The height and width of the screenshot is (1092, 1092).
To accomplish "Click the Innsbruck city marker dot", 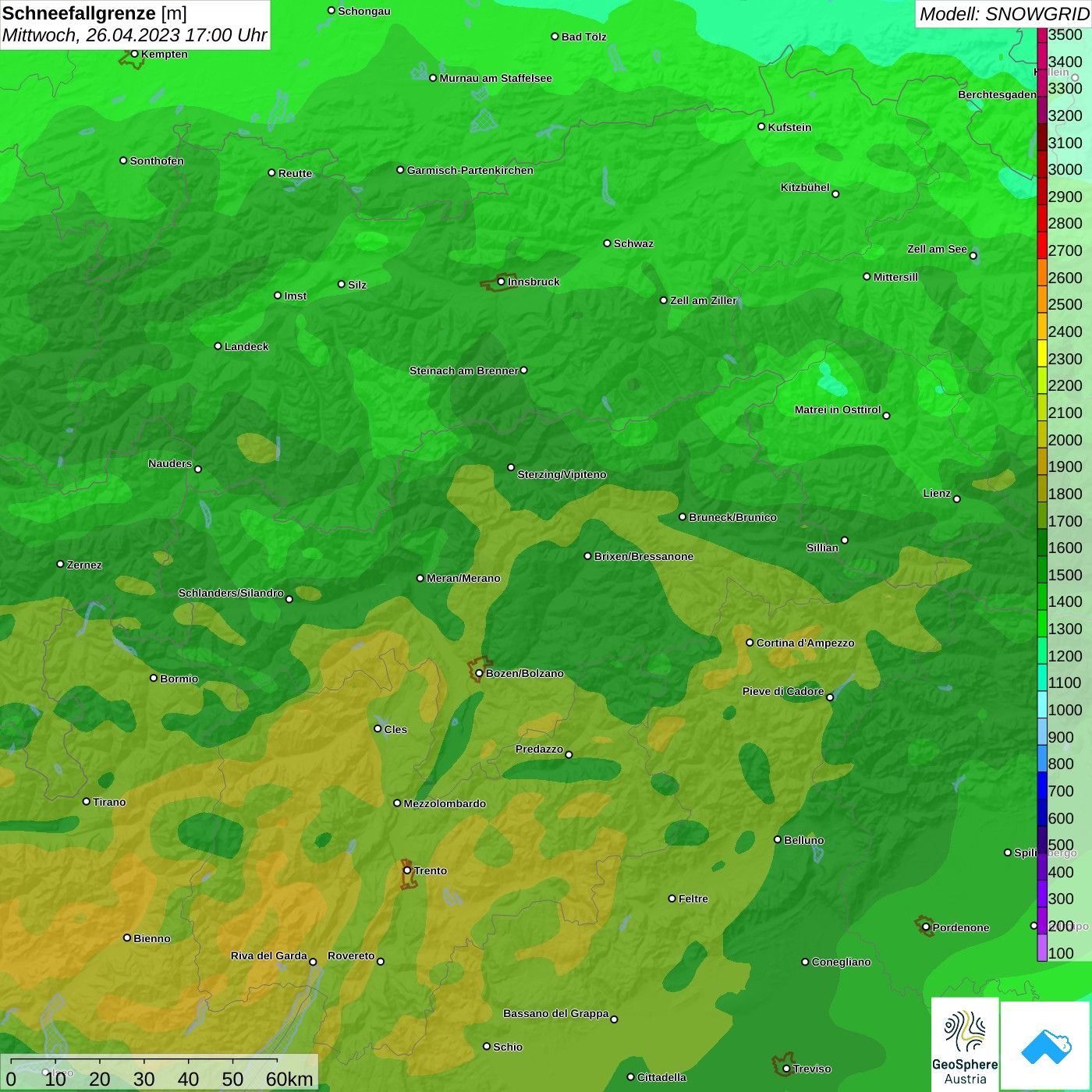I will click(501, 282).
